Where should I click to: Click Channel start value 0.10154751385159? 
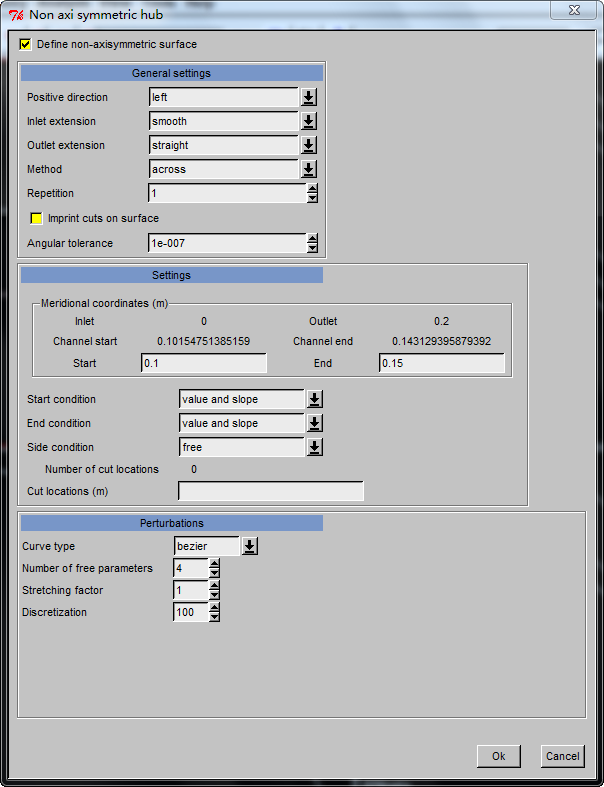[x=203, y=341]
